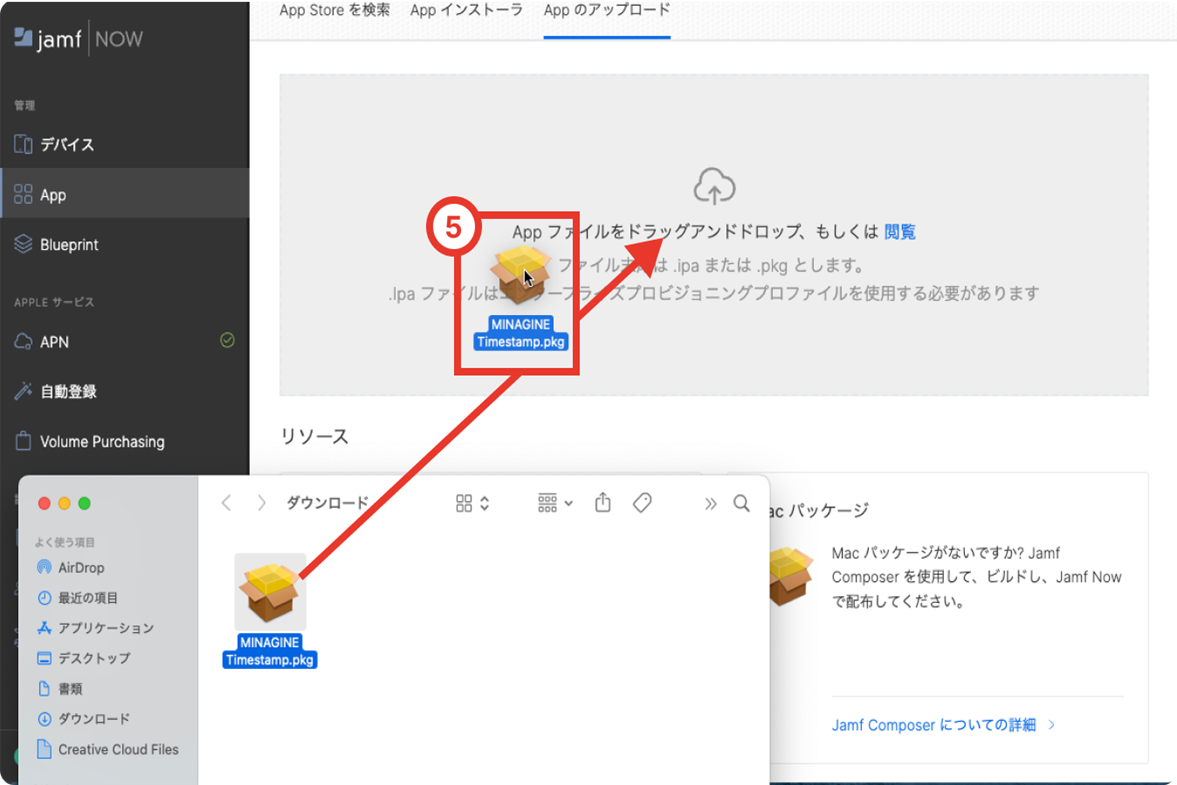Click the Finder share icon
The height and width of the screenshot is (785, 1177).
[x=603, y=503]
